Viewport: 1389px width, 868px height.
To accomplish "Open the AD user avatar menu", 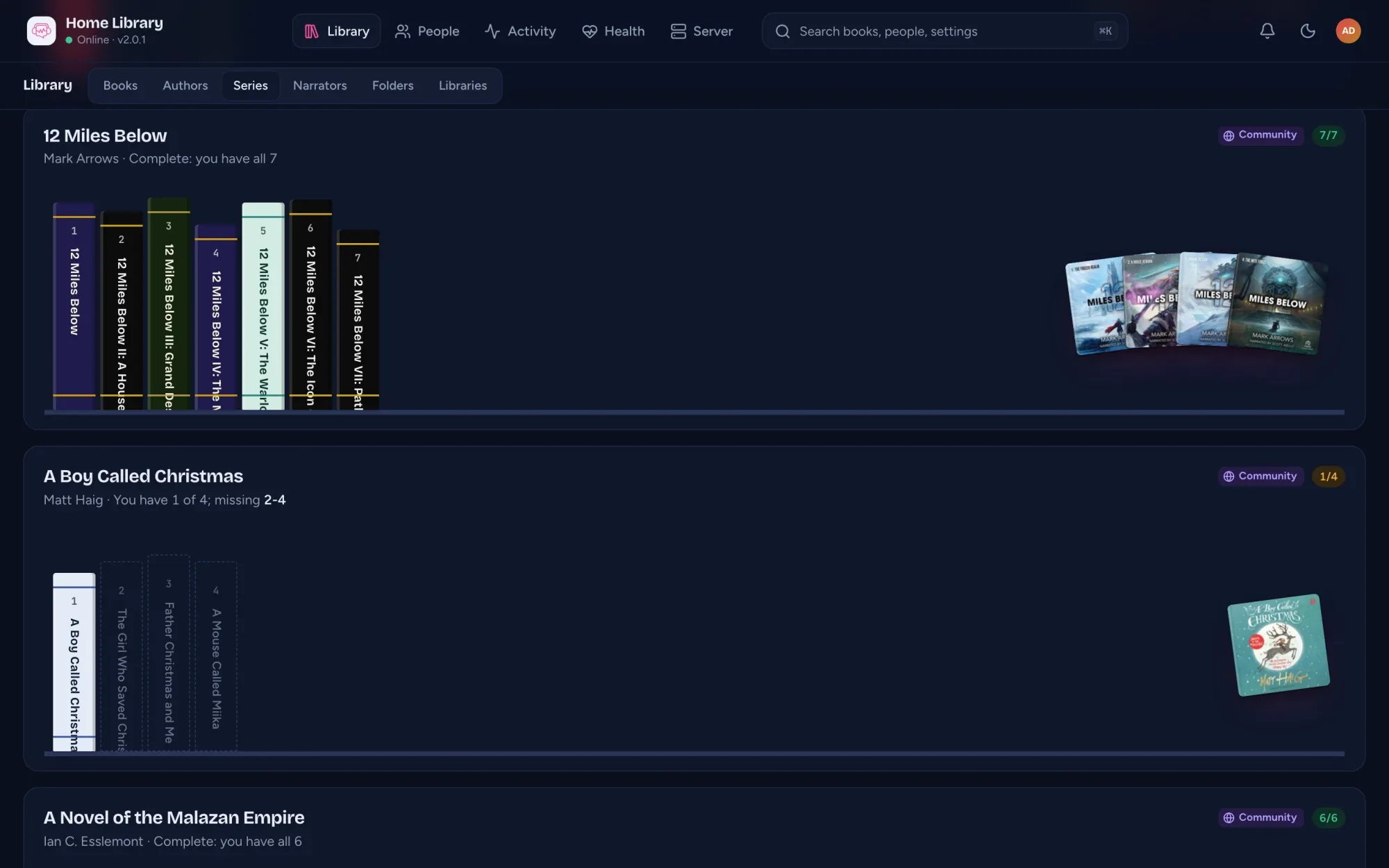I will pos(1348,31).
